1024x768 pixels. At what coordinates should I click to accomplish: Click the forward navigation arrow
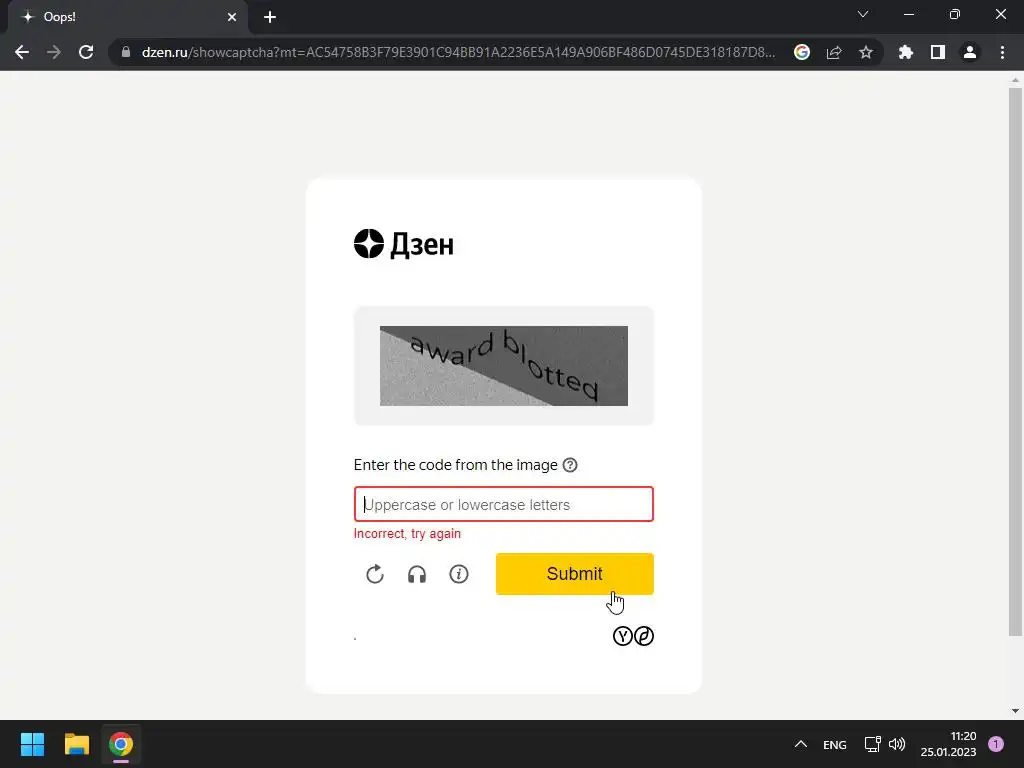coord(54,52)
